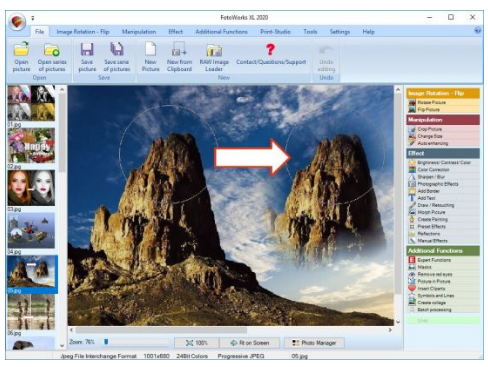Image resolution: width=488 pixels, height=367 pixels.
Task: Open Additional Functions ribbon tab
Action: point(221,32)
